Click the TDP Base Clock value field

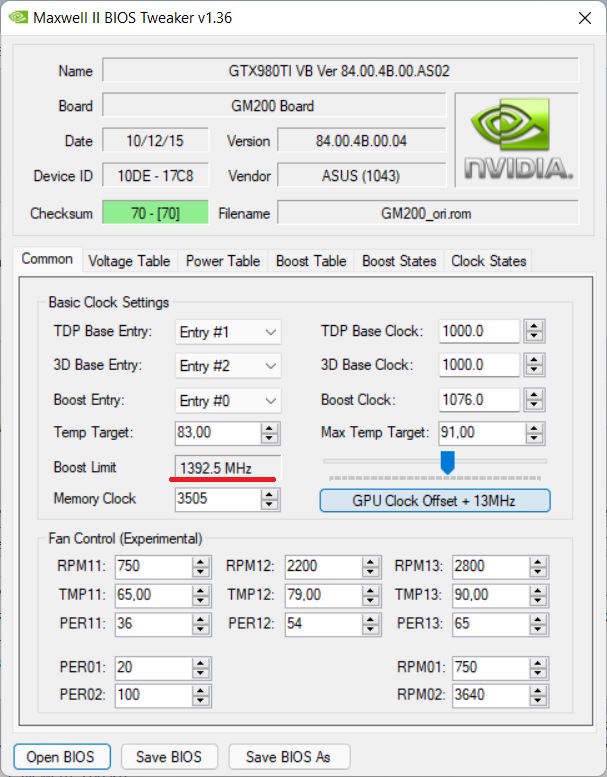[479, 331]
